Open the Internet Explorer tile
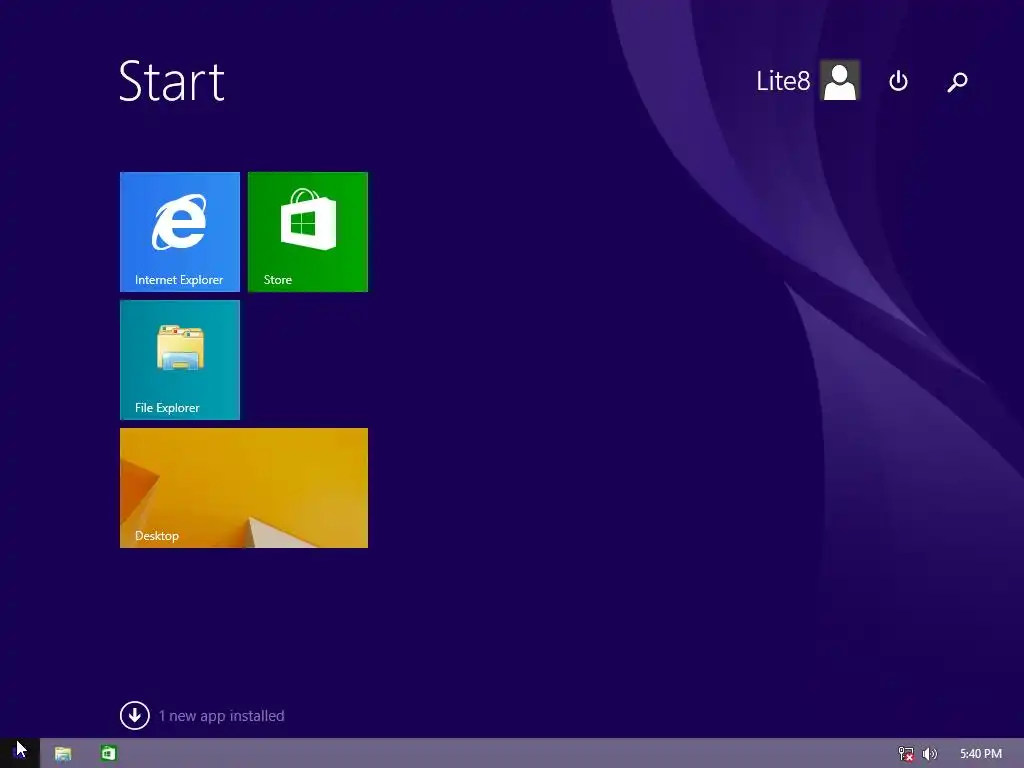Image resolution: width=1024 pixels, height=768 pixels. 180,232
